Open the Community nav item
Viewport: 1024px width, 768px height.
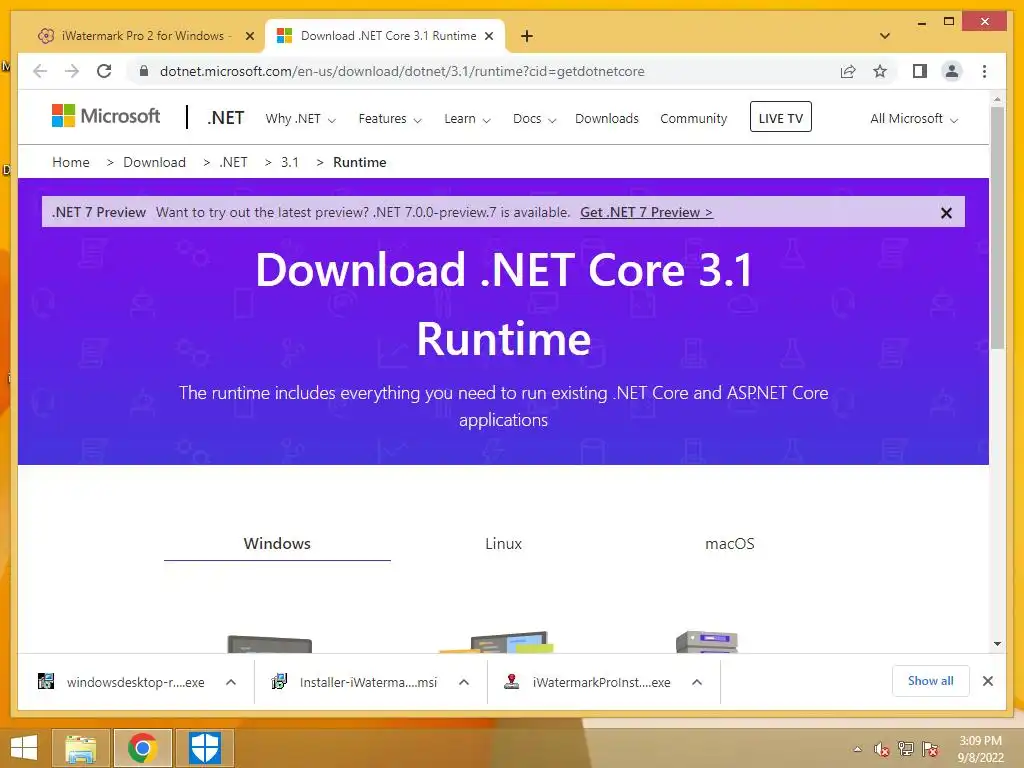(694, 119)
